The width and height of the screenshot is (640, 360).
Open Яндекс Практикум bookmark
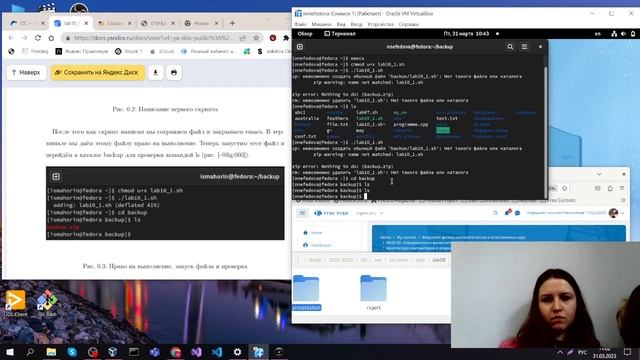82,51
